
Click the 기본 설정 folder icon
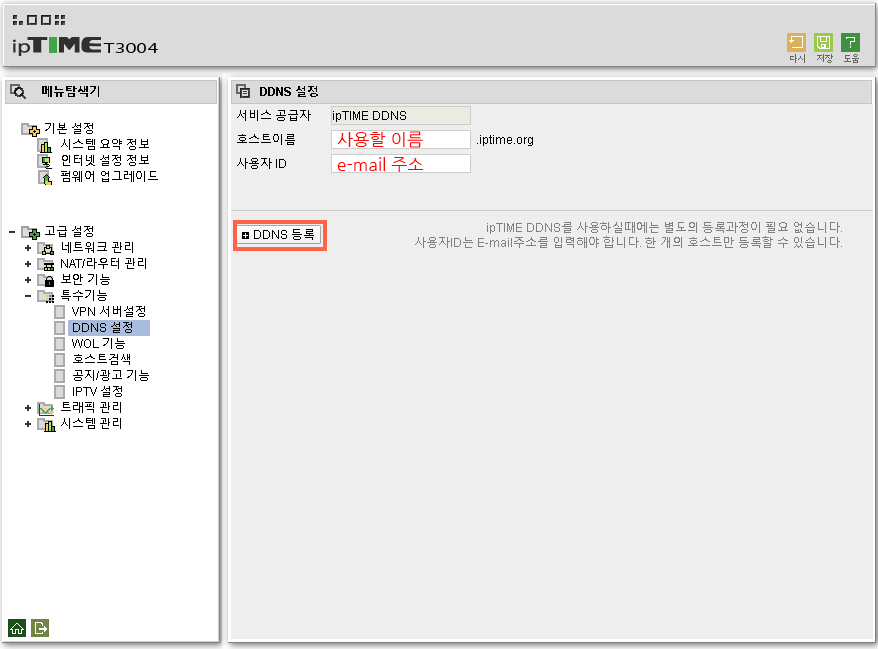(x=30, y=129)
